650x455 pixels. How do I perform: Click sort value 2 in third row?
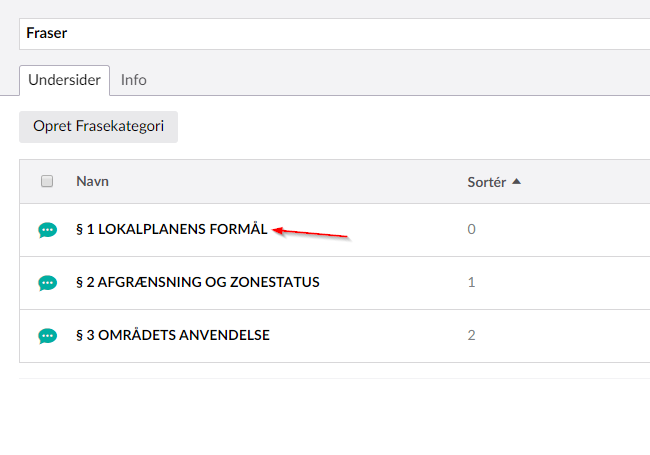472,335
